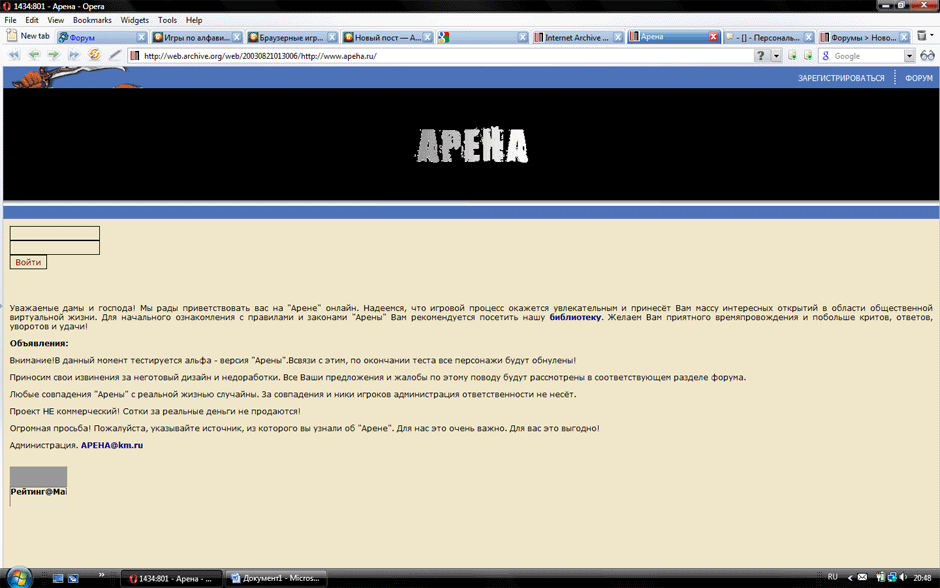
Task: Follow the библиотеку link
Action: pos(575,317)
